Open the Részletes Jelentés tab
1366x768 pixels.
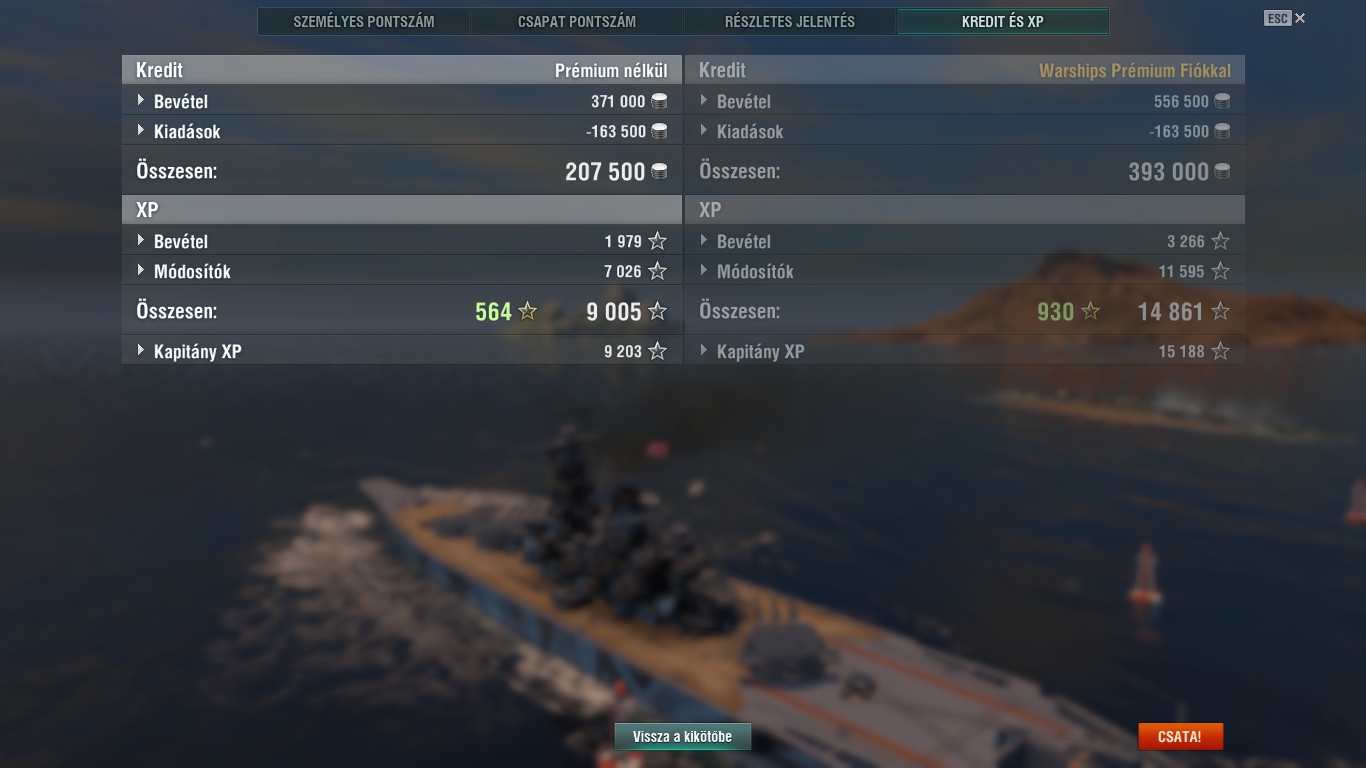pos(790,21)
